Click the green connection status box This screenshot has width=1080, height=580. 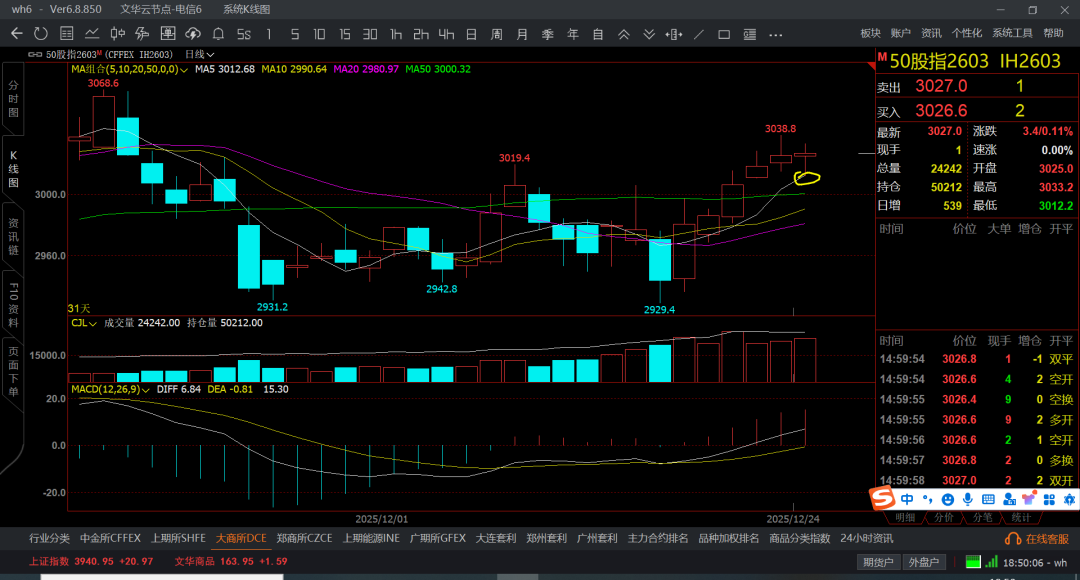pos(973,562)
